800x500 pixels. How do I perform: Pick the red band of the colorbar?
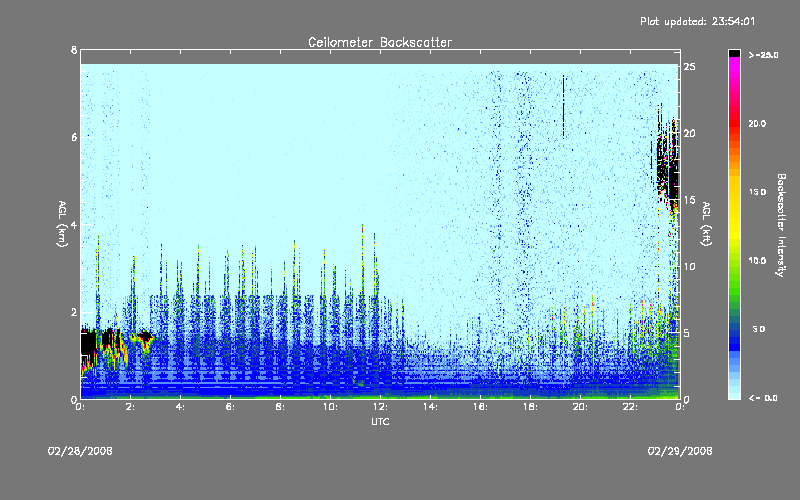[734, 122]
